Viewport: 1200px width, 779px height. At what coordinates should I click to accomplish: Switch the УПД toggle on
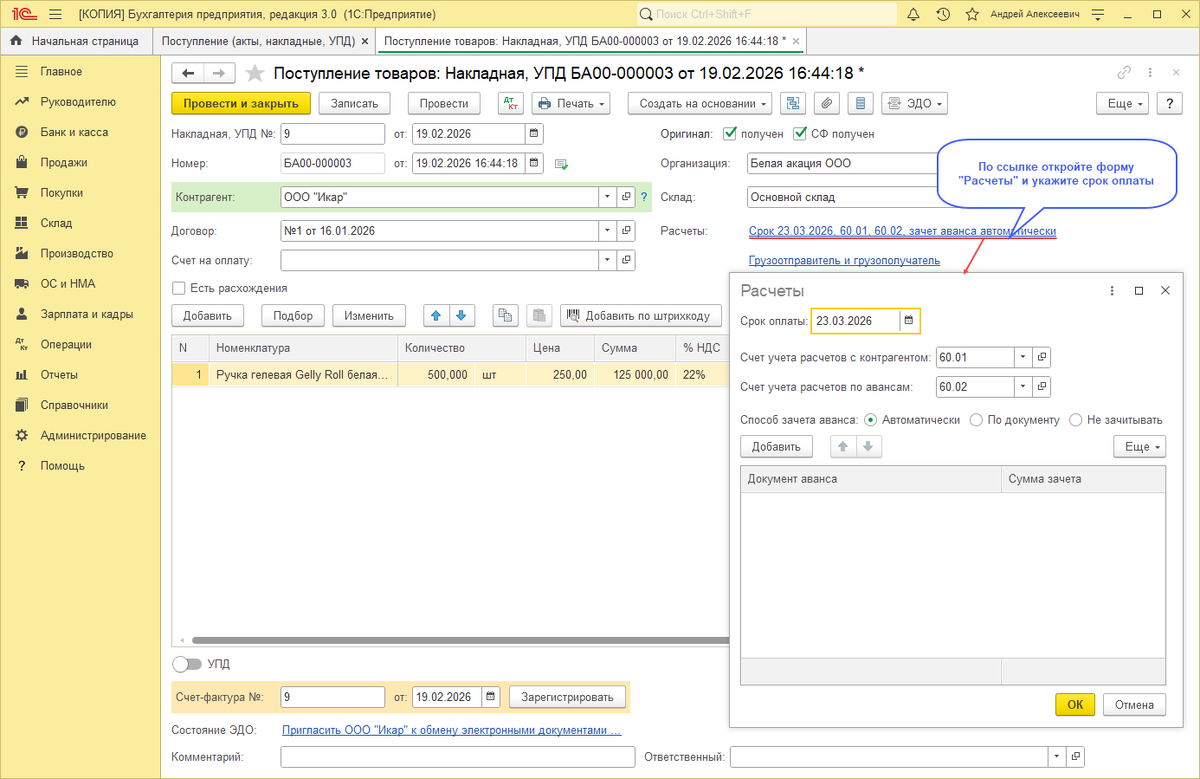coord(187,664)
